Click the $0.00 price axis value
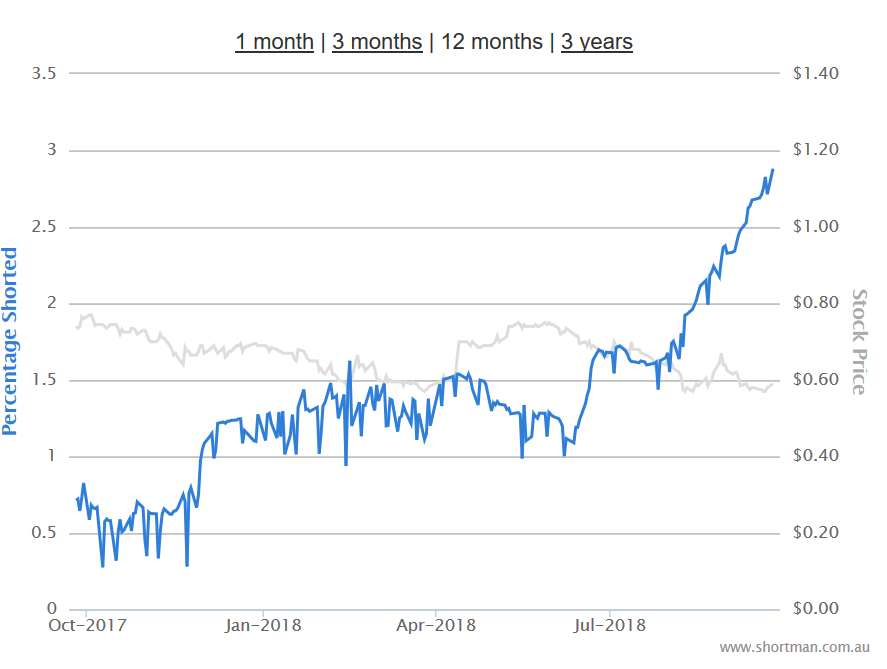 pyautogui.click(x=816, y=608)
